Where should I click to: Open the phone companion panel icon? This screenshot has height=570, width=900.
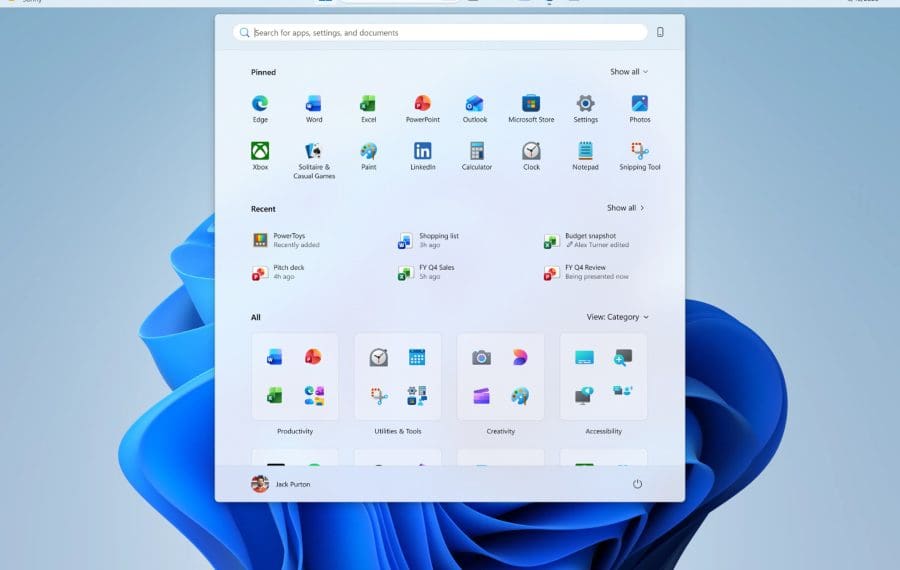point(660,32)
